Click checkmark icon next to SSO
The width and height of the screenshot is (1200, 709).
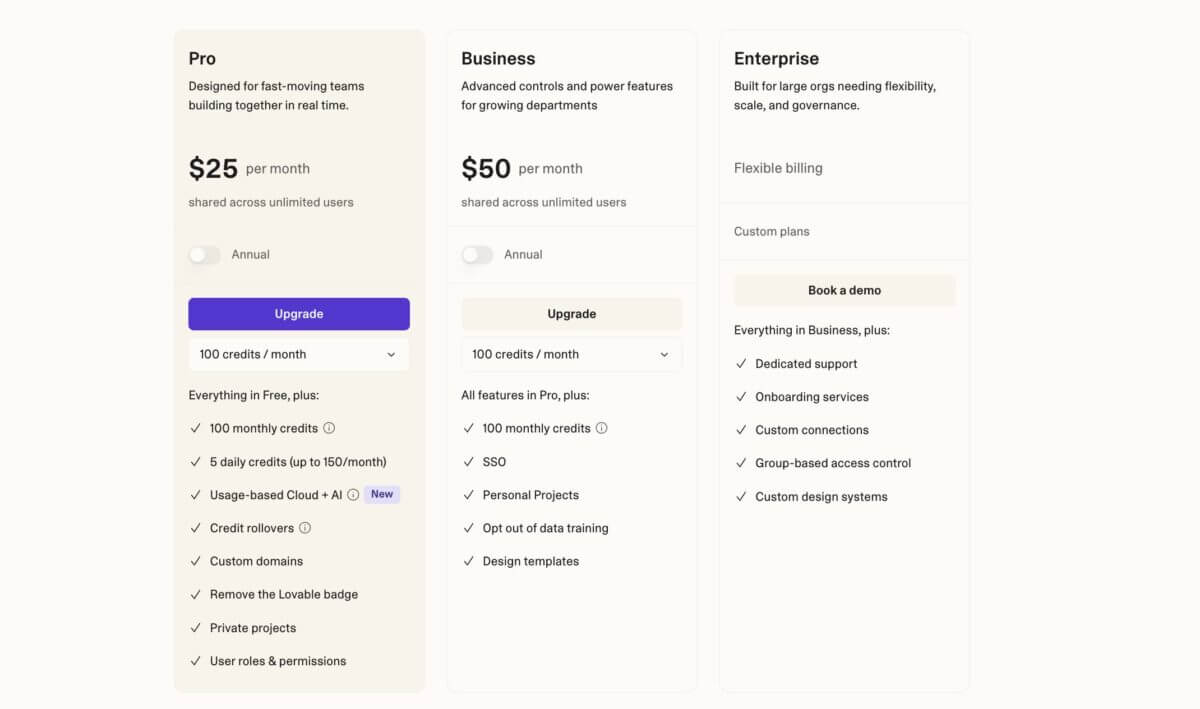(x=468, y=462)
